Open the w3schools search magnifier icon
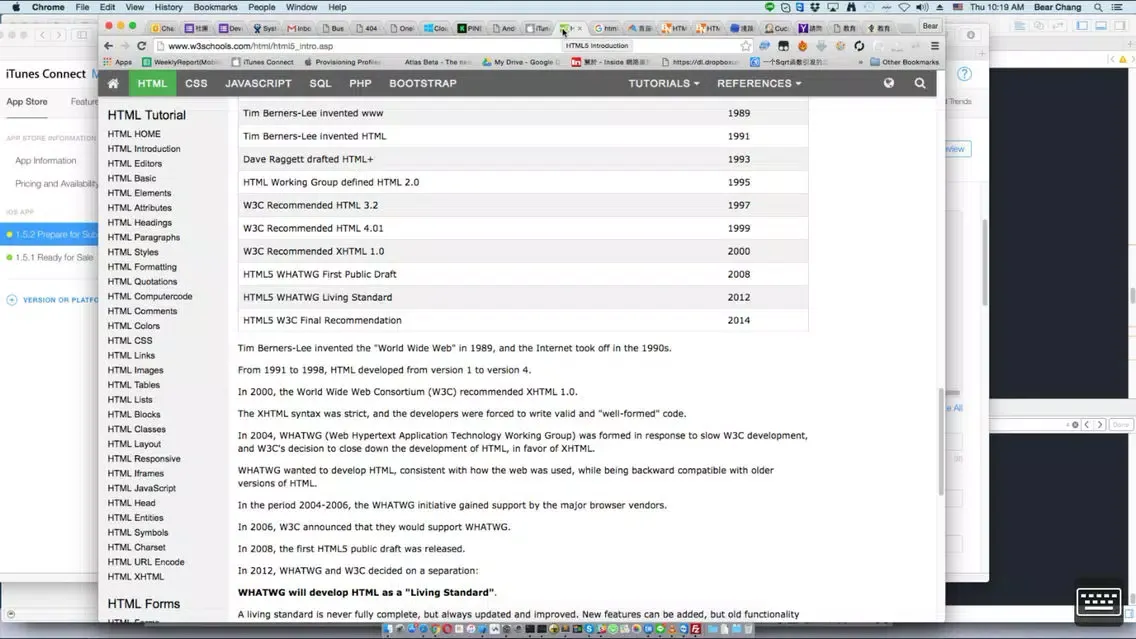This screenshot has width=1136, height=639. tap(920, 84)
